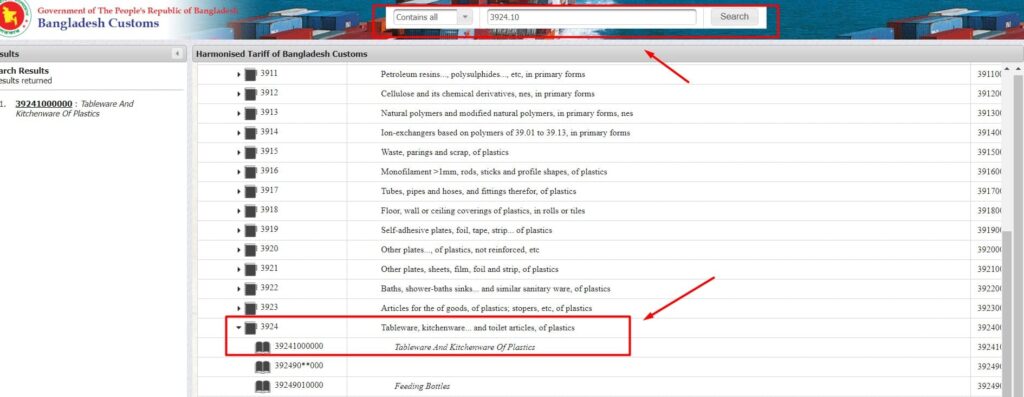Expand heading 3923 tree arrow
The width and height of the screenshot is (1024, 397).
tap(239, 308)
